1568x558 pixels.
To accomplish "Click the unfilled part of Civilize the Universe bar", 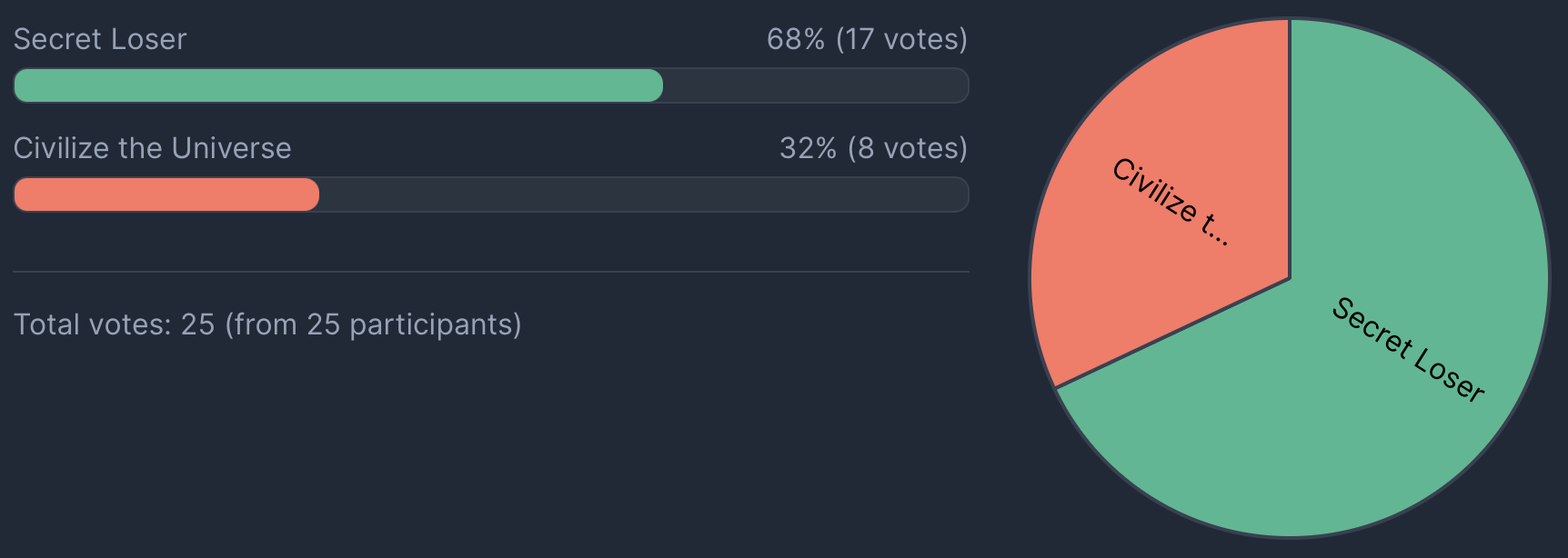I will 644,194.
